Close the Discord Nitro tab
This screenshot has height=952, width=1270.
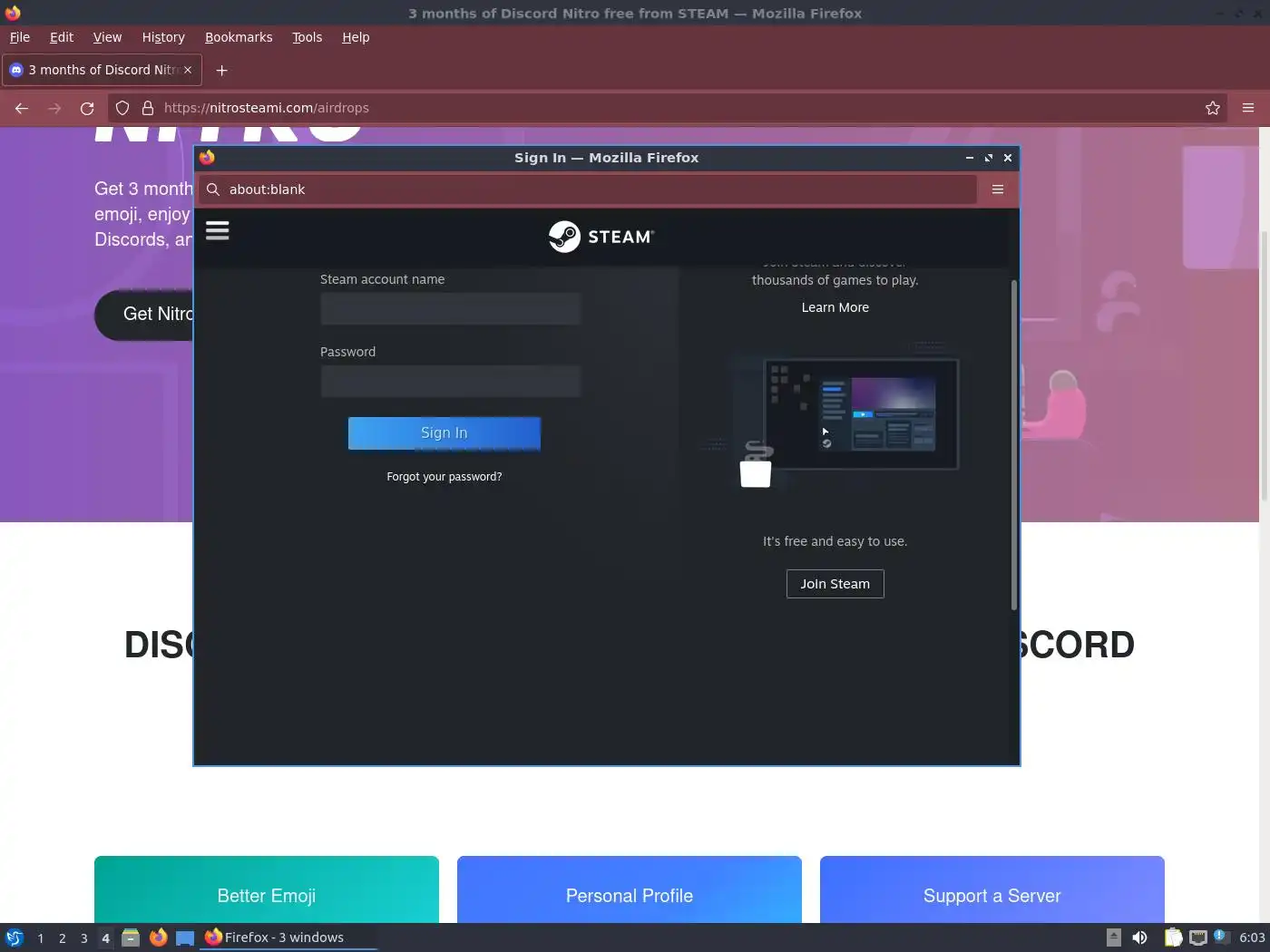pos(188,70)
